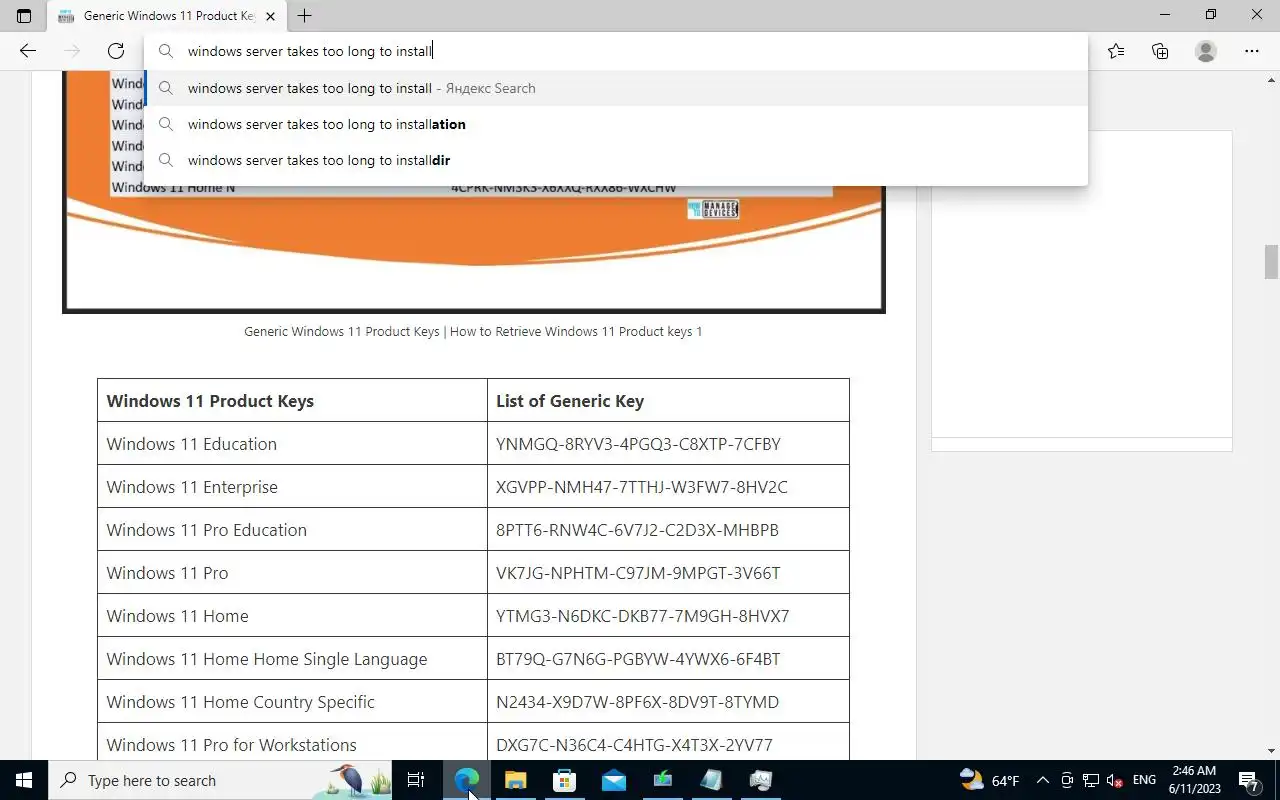Open the Collections icon
The width and height of the screenshot is (1280, 800).
pos(1160,51)
